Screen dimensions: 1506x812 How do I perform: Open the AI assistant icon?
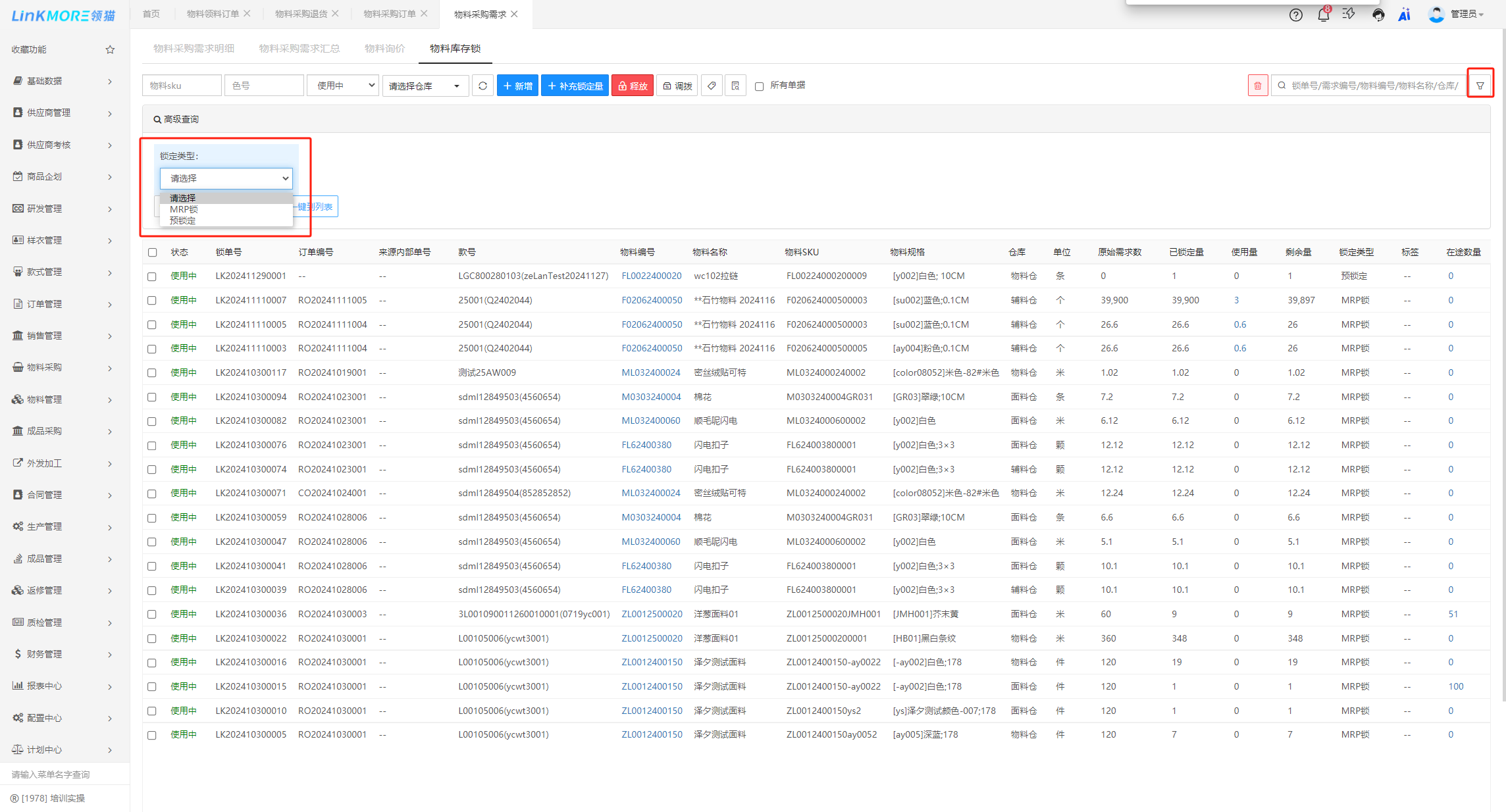coord(1404,14)
